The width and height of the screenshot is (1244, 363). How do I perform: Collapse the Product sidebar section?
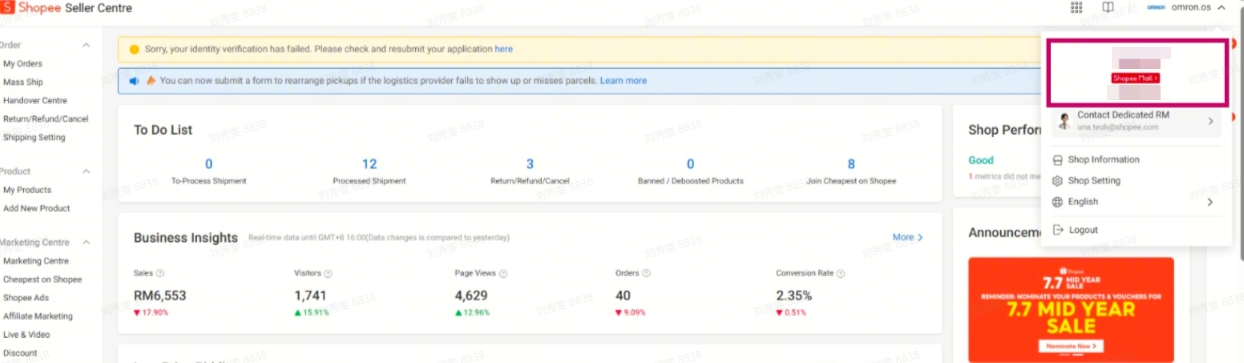(x=86, y=172)
